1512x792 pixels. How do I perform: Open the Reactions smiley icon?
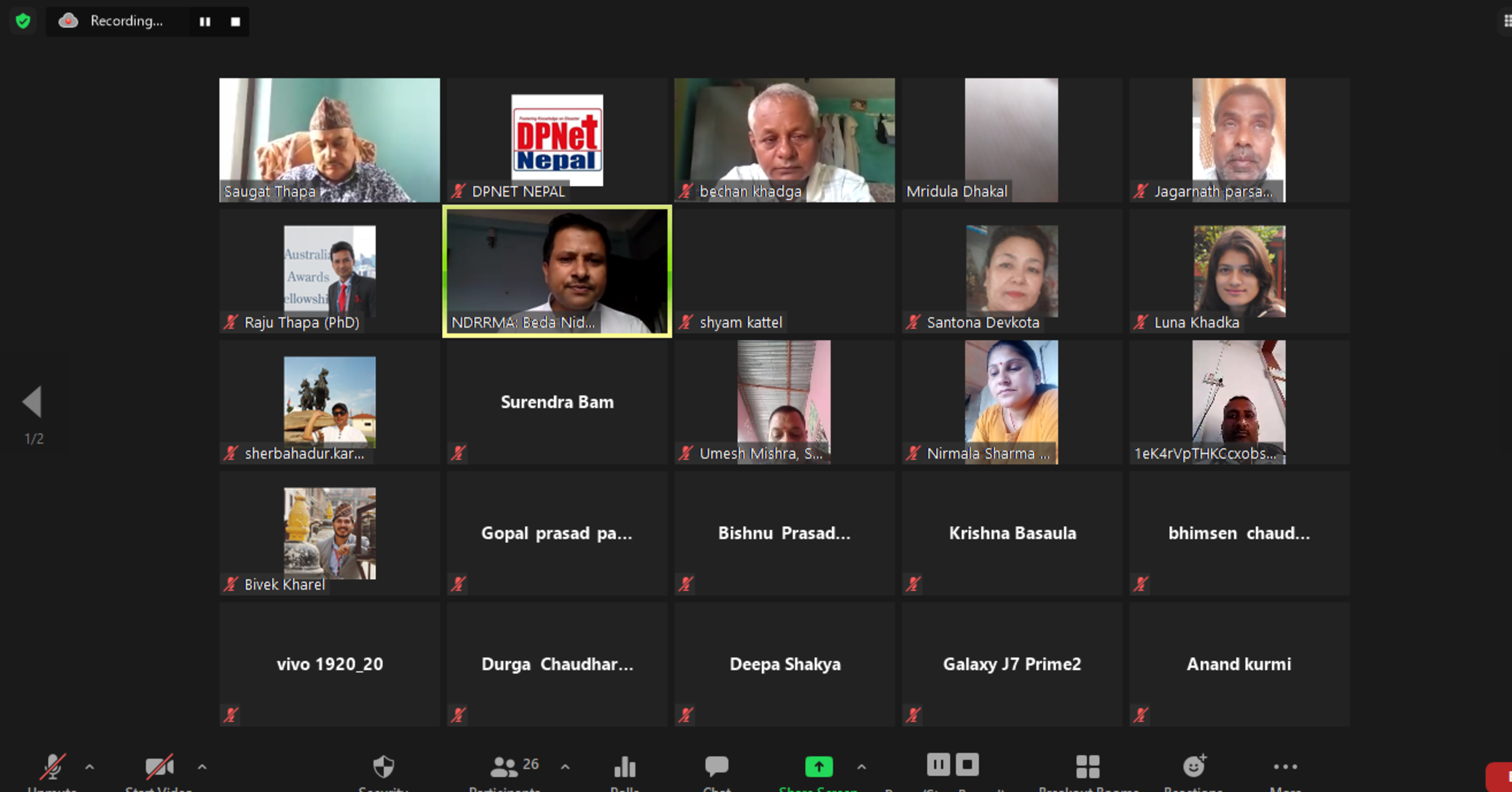pyautogui.click(x=1193, y=767)
